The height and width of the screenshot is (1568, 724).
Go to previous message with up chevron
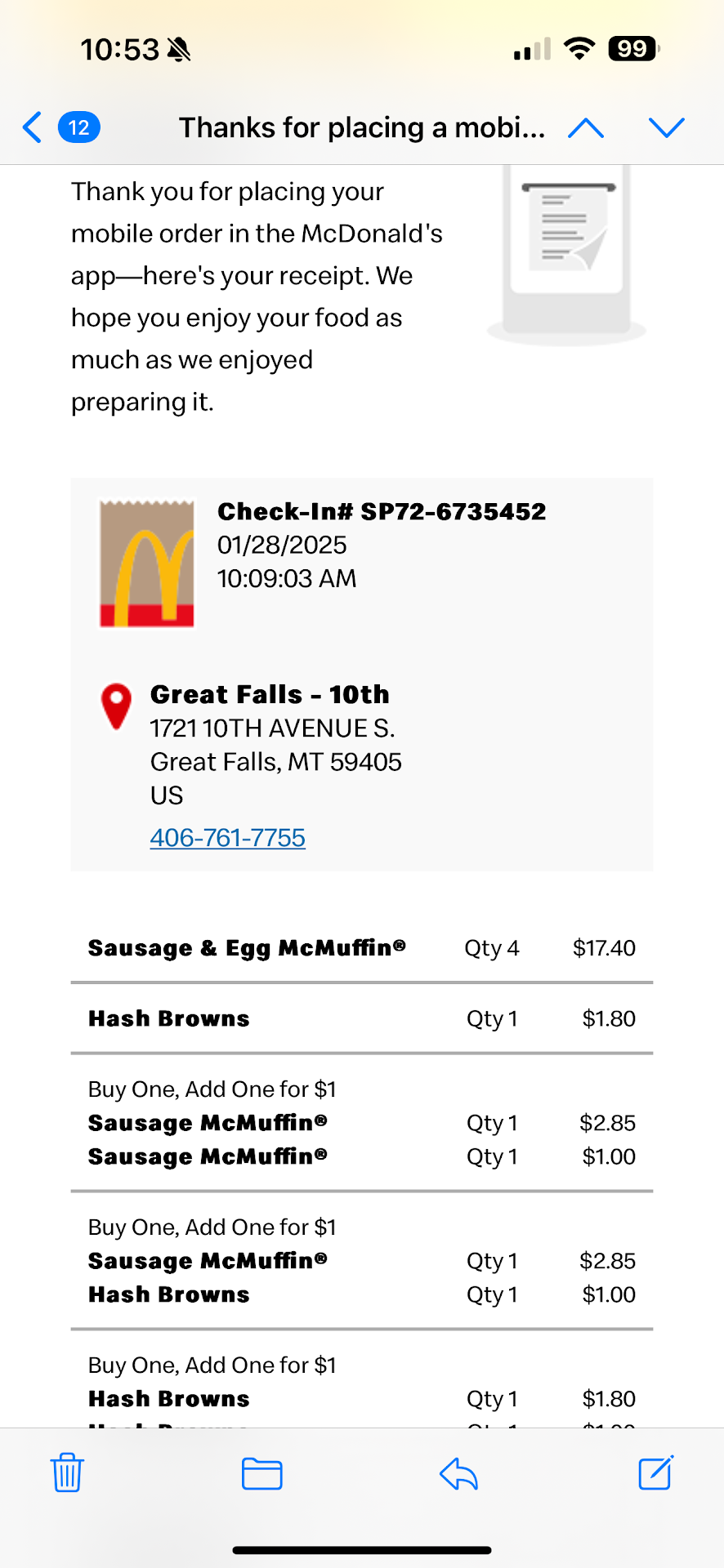[586, 127]
